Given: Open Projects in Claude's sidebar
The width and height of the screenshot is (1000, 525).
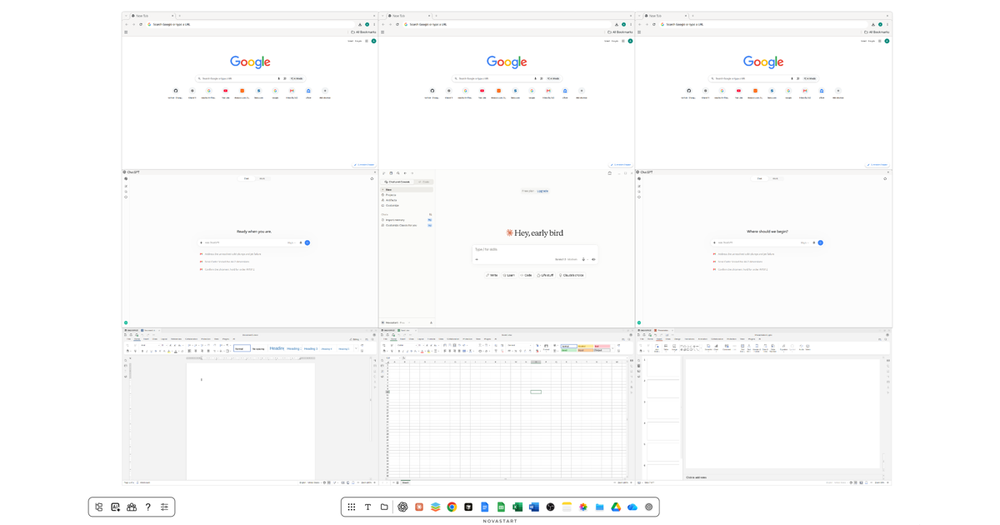Looking at the screenshot, I should 407,195.
